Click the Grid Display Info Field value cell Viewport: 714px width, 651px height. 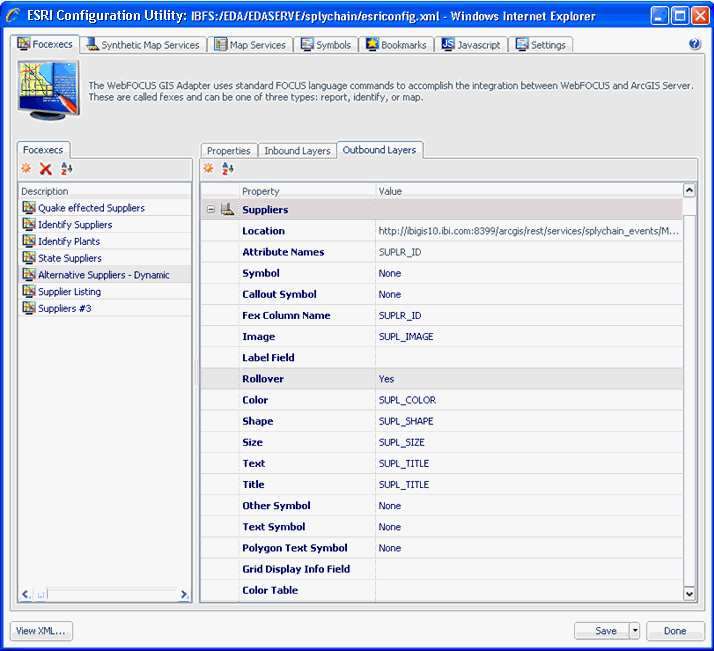tap(529, 569)
